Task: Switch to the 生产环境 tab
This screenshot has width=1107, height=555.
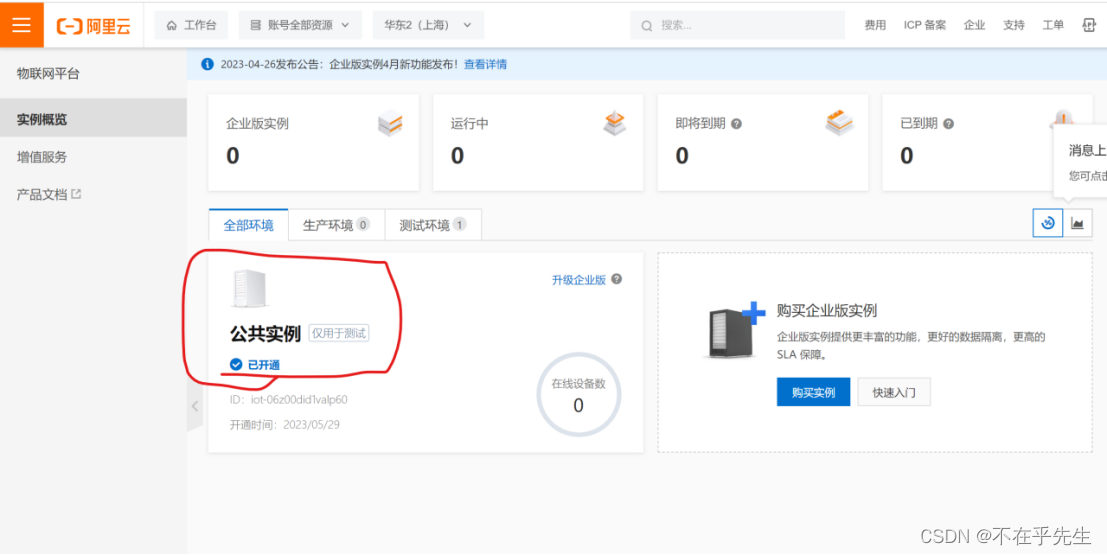Action: click(x=336, y=225)
